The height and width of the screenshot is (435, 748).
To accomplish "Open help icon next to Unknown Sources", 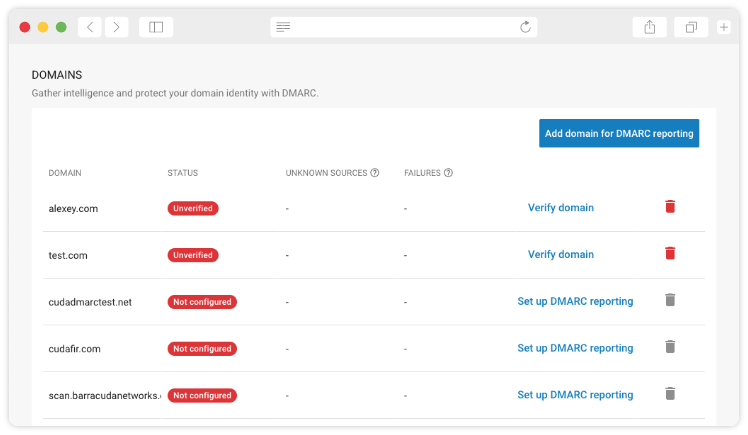I will [375, 173].
